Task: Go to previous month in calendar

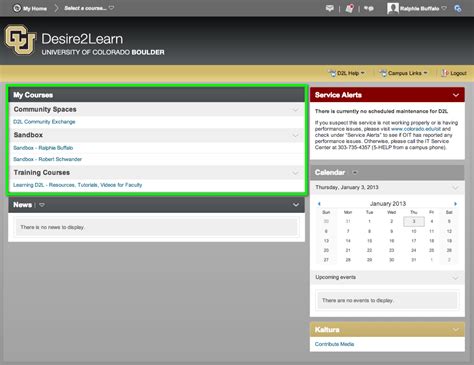Action: pos(319,204)
